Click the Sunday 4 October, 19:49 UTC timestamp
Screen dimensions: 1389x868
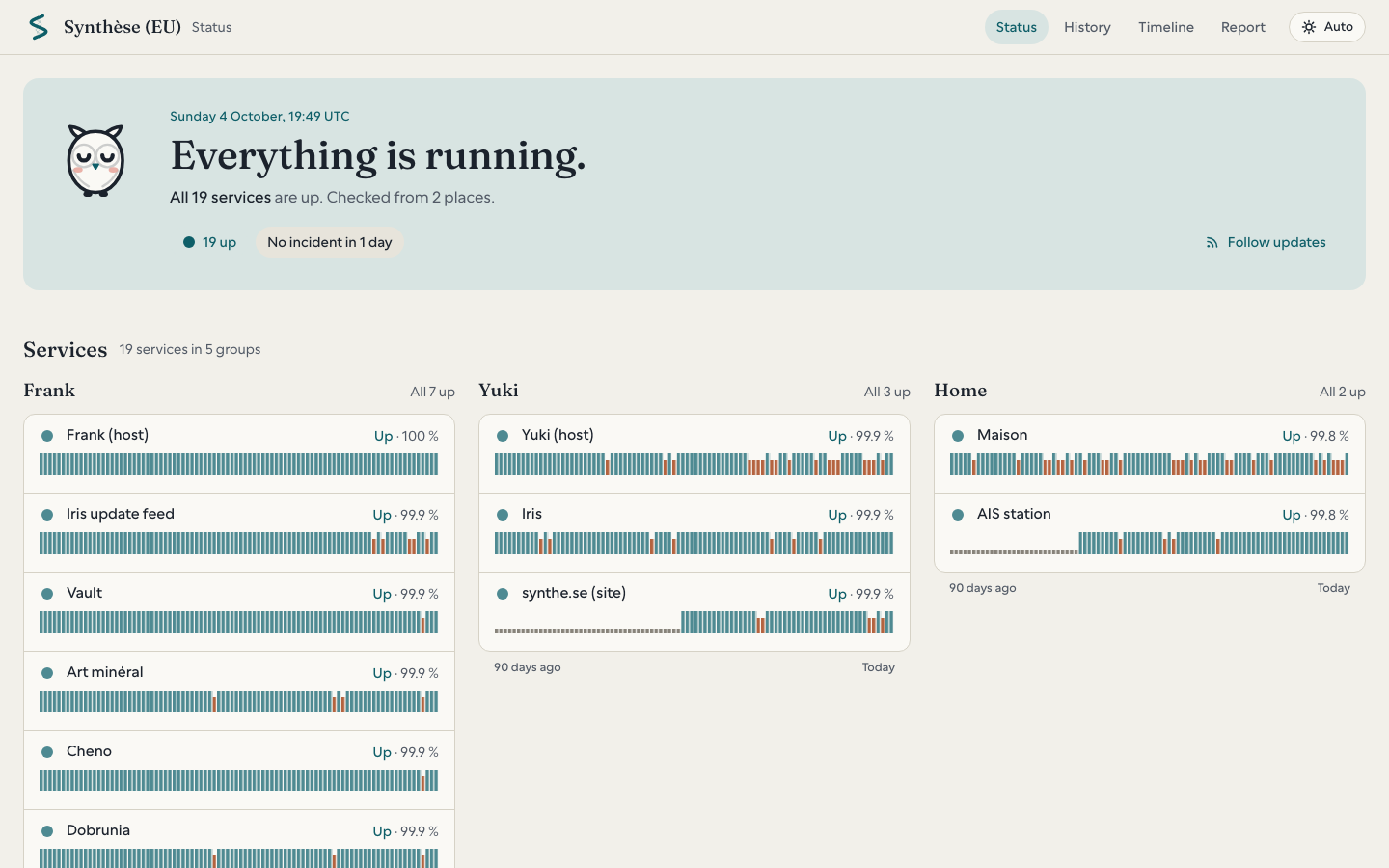click(259, 116)
